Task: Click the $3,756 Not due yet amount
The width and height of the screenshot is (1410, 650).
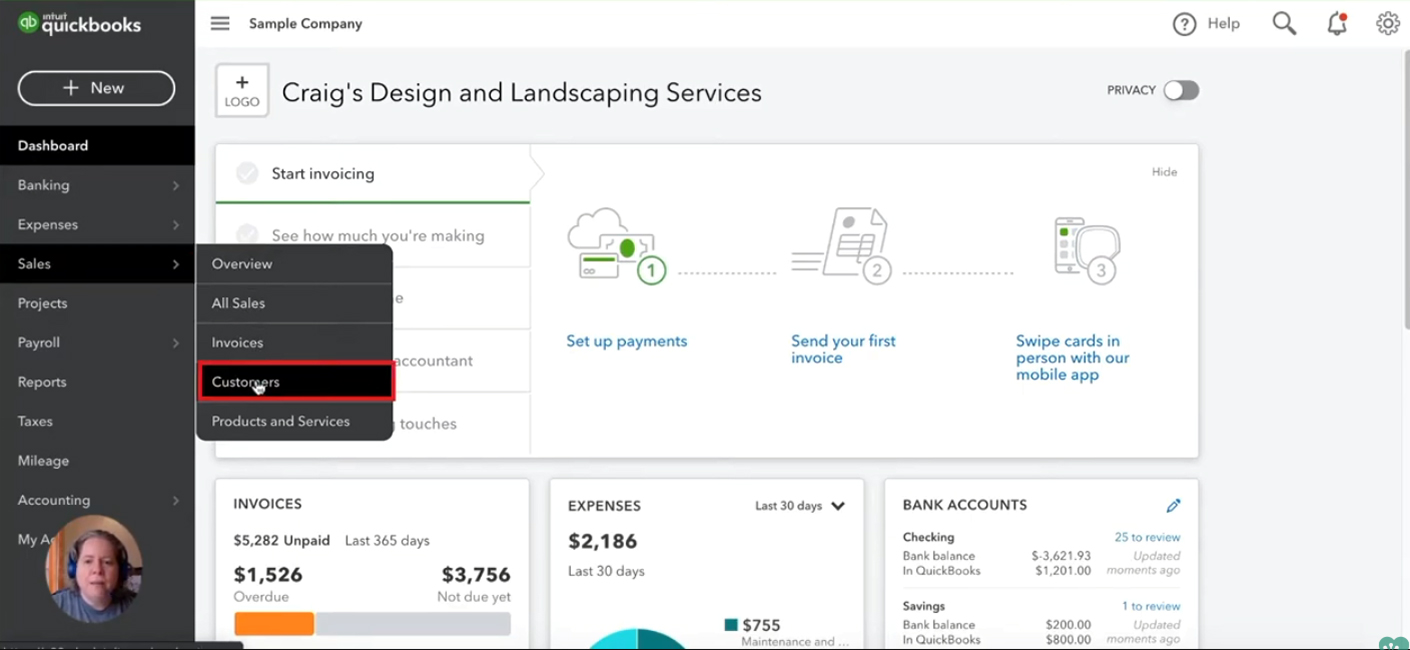Action: [475, 575]
